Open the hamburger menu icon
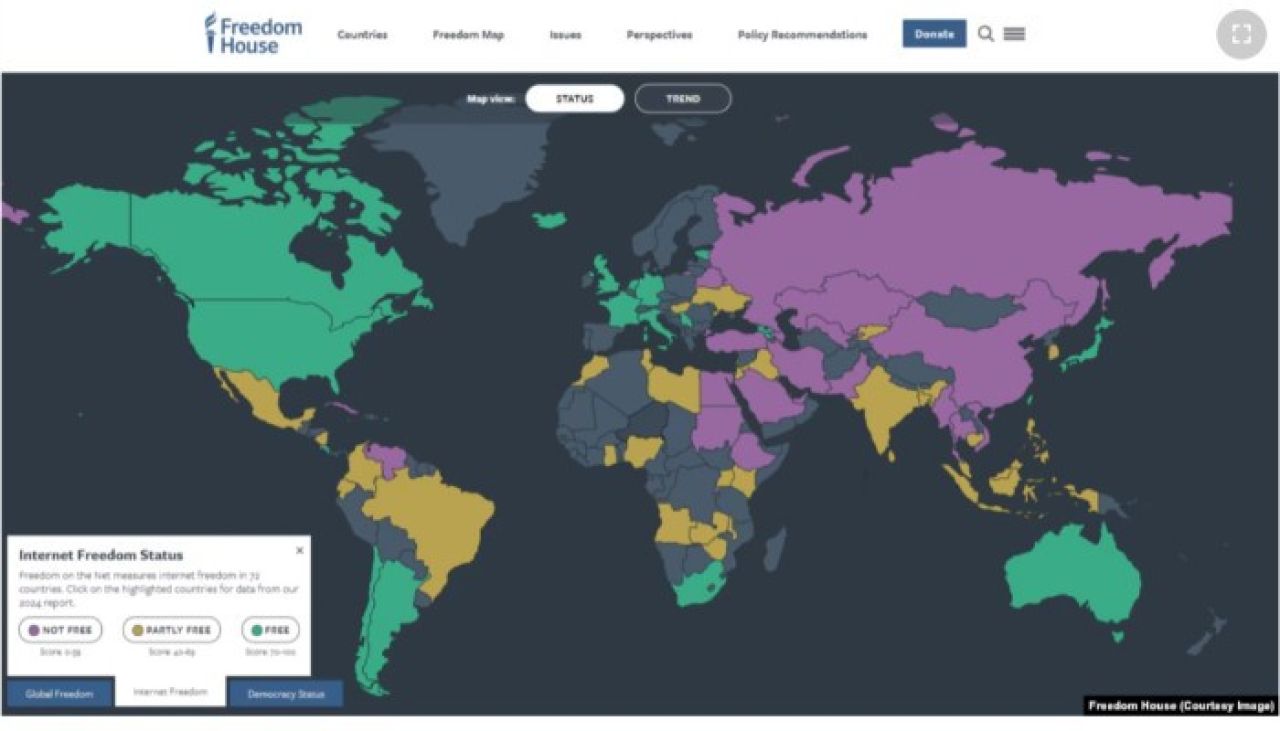The width and height of the screenshot is (1280, 731). click(x=1014, y=34)
